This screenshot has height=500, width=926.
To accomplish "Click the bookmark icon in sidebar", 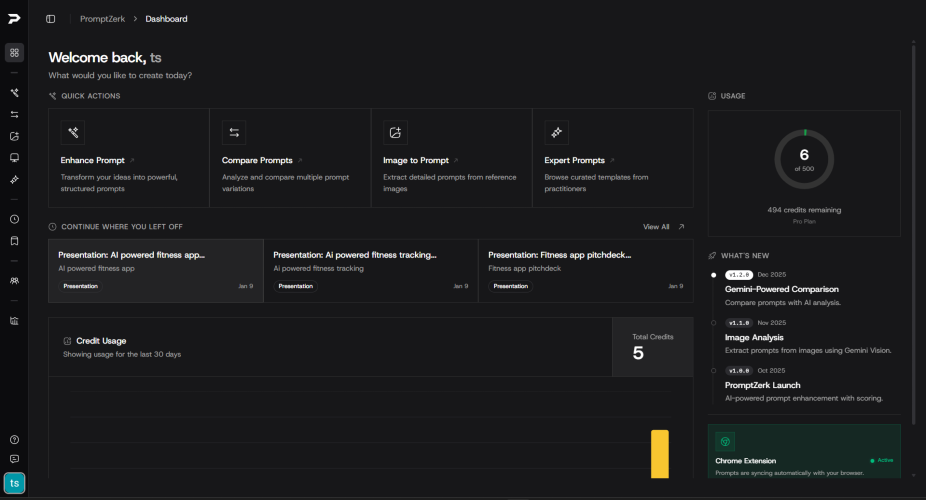I will click(x=14, y=240).
